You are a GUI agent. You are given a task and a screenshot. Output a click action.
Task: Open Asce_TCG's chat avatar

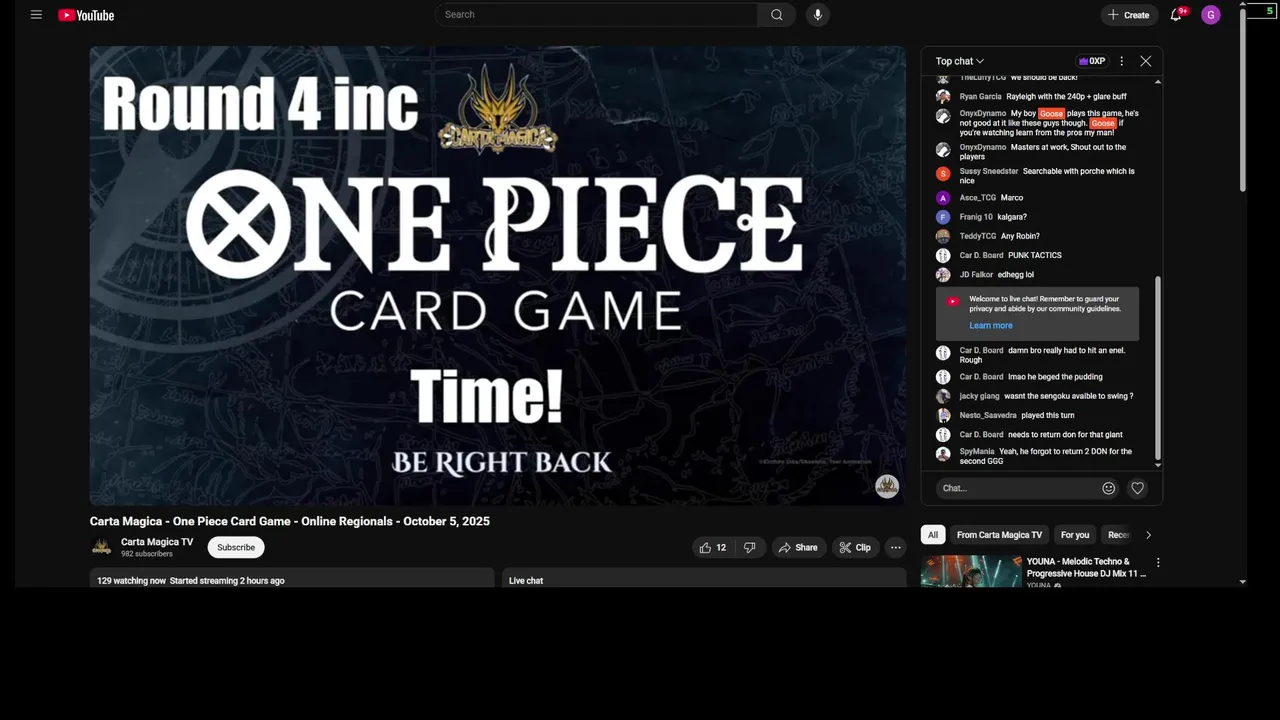tap(943, 198)
